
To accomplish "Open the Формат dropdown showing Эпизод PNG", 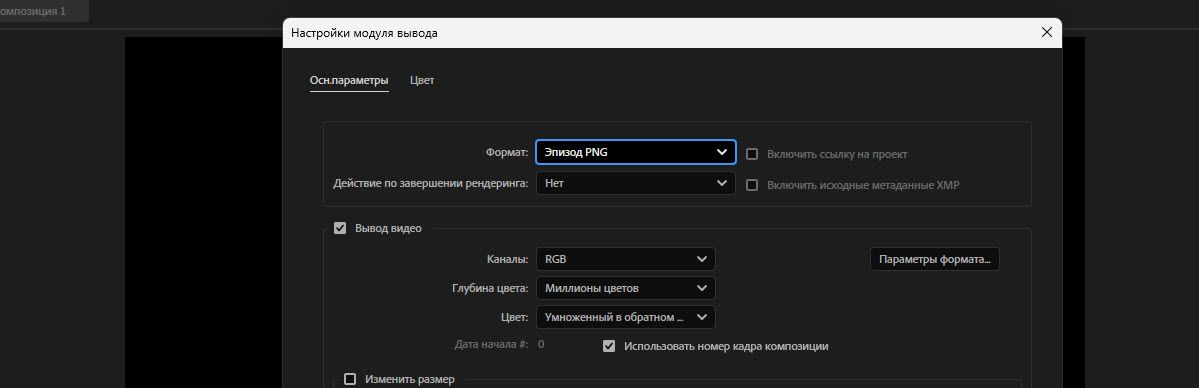I will (x=635, y=152).
